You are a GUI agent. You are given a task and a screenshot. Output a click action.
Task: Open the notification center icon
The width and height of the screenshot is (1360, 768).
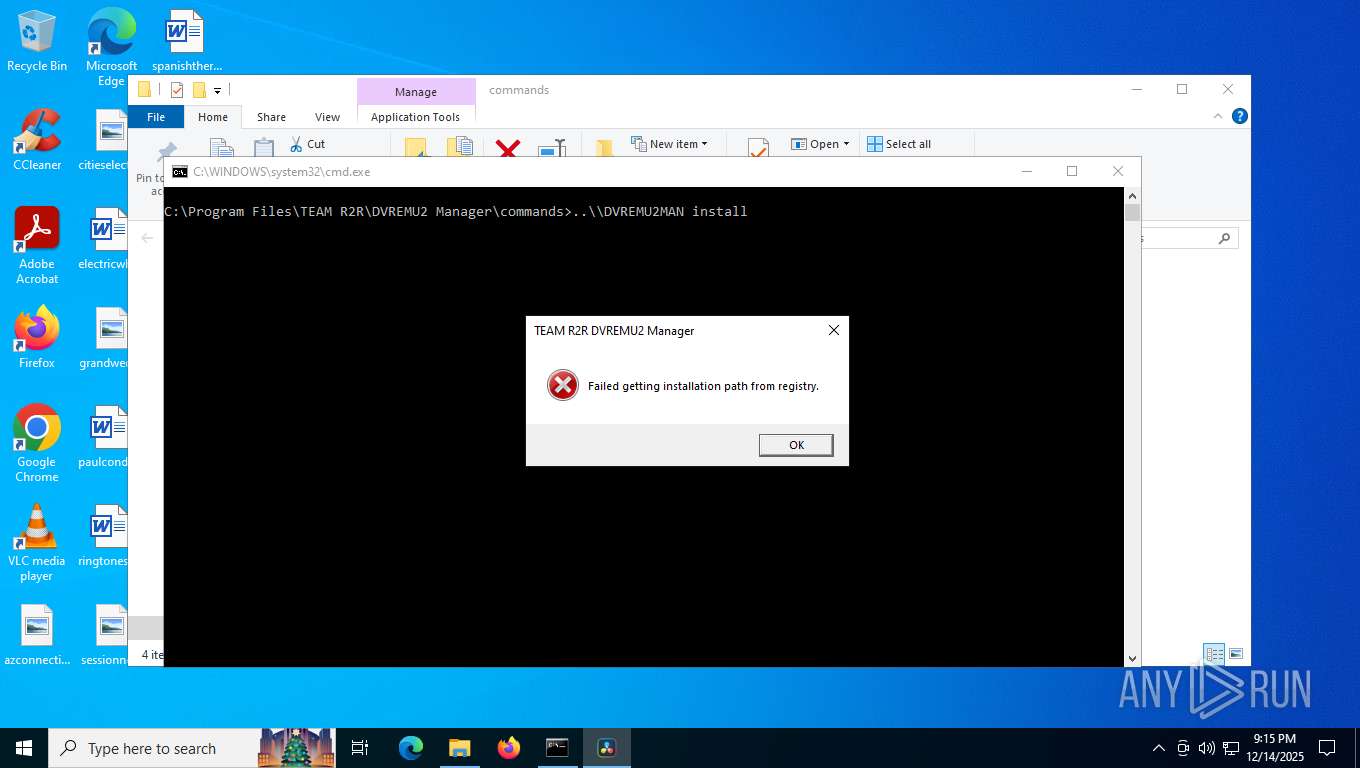(1327, 748)
